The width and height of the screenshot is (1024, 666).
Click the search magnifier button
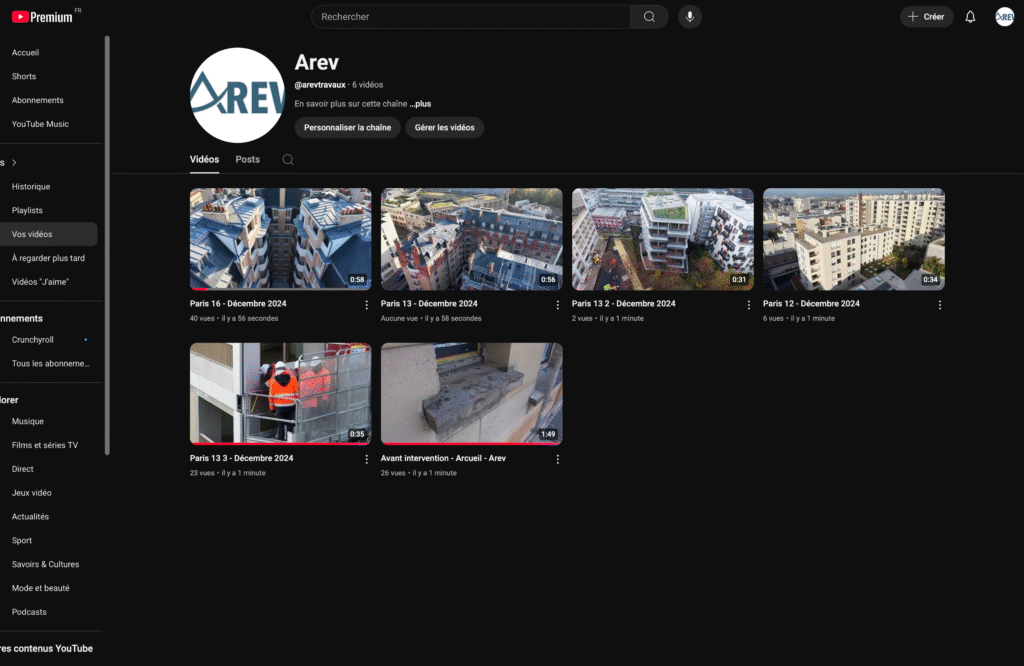coord(649,17)
